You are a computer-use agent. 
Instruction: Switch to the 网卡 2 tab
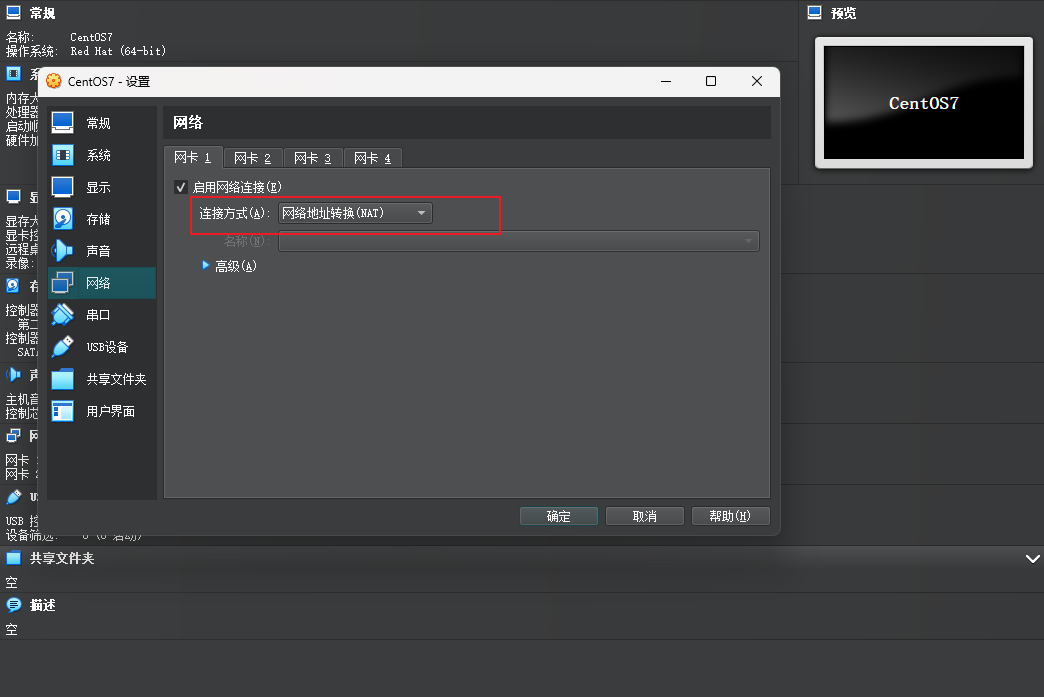pyautogui.click(x=253, y=158)
